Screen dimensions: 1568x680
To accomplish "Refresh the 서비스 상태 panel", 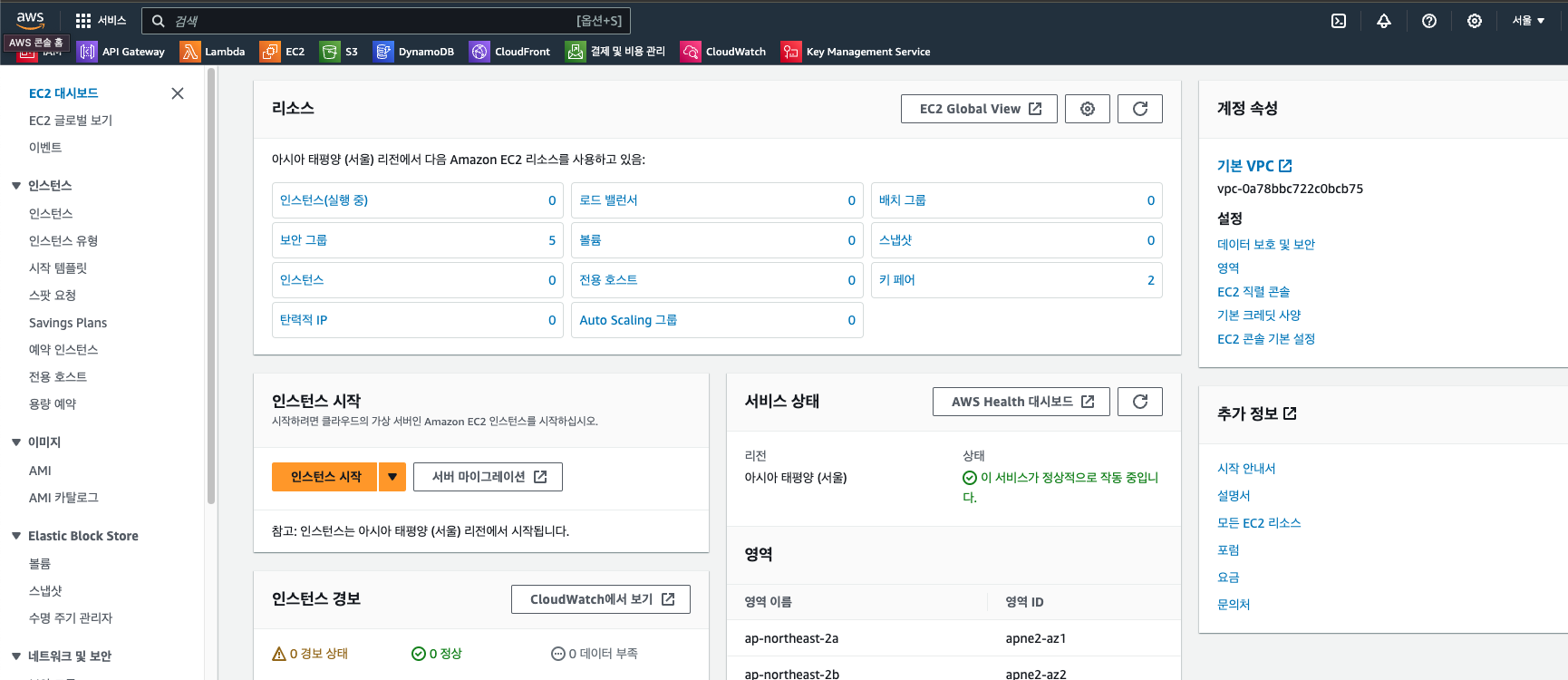I will click(x=1140, y=402).
